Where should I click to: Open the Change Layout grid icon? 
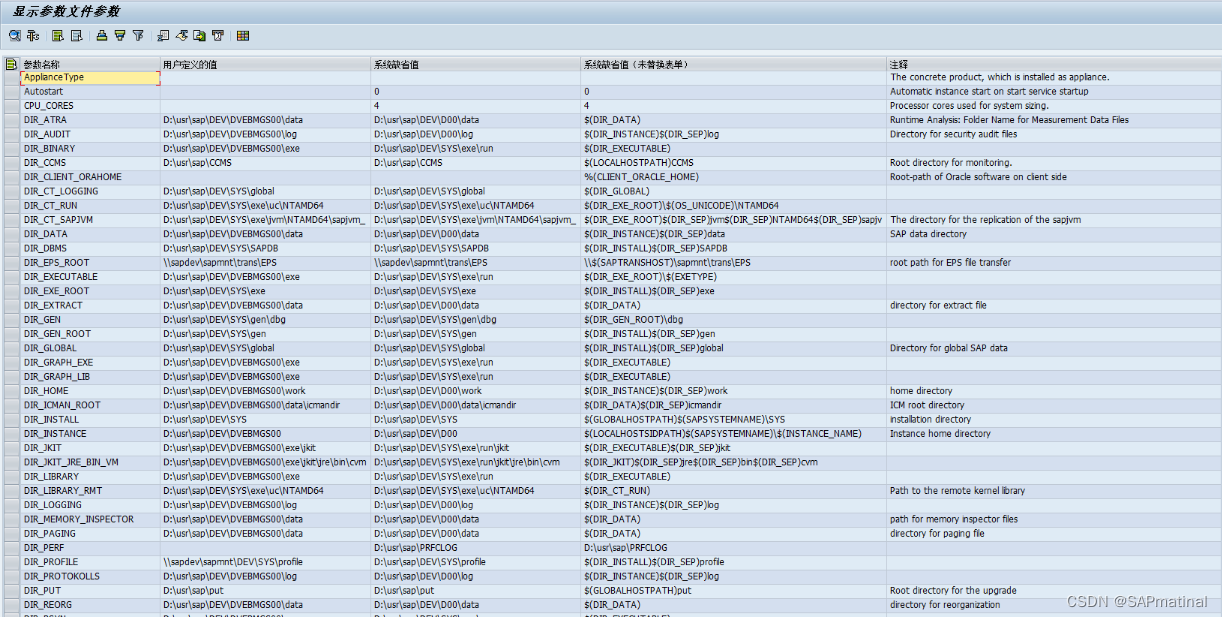[x=243, y=36]
